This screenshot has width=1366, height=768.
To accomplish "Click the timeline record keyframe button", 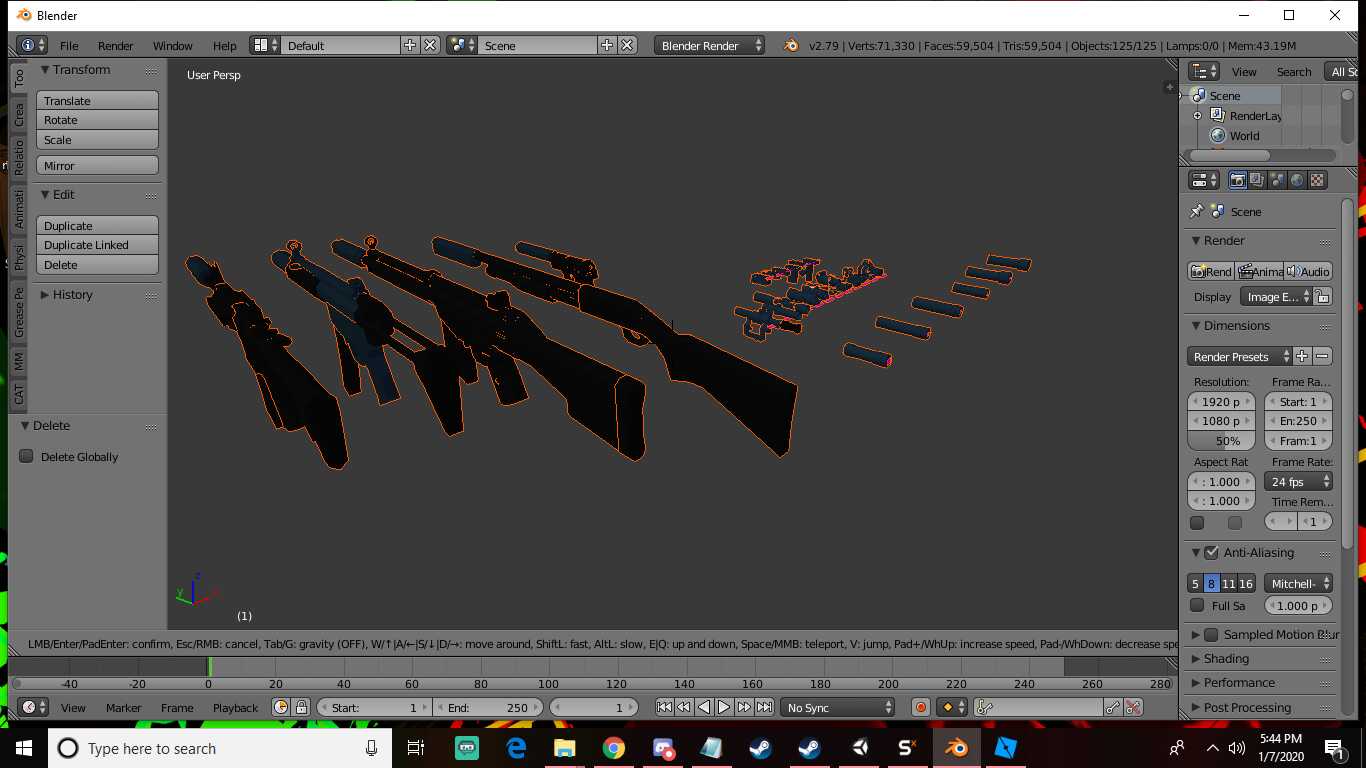I will [921, 707].
